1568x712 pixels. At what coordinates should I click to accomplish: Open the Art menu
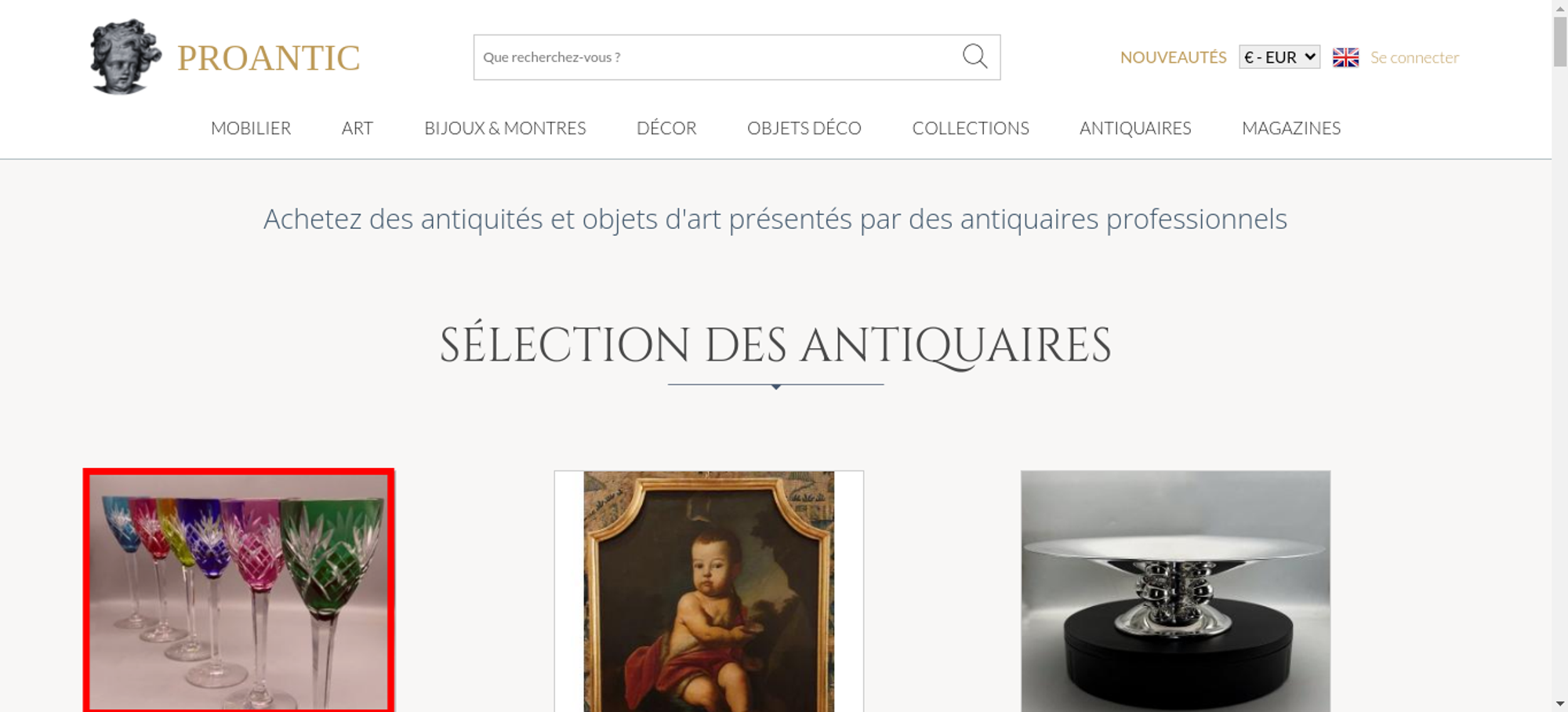pos(358,128)
